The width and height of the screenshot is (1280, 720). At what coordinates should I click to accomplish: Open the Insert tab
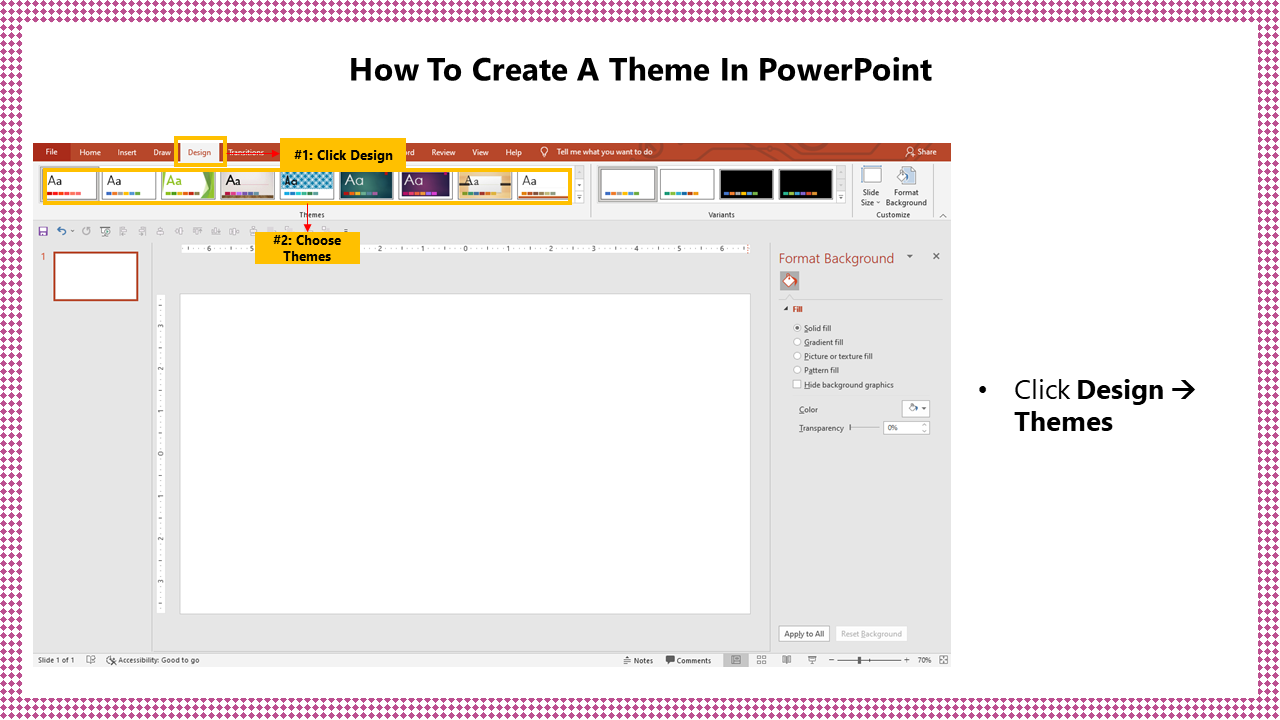(127, 152)
